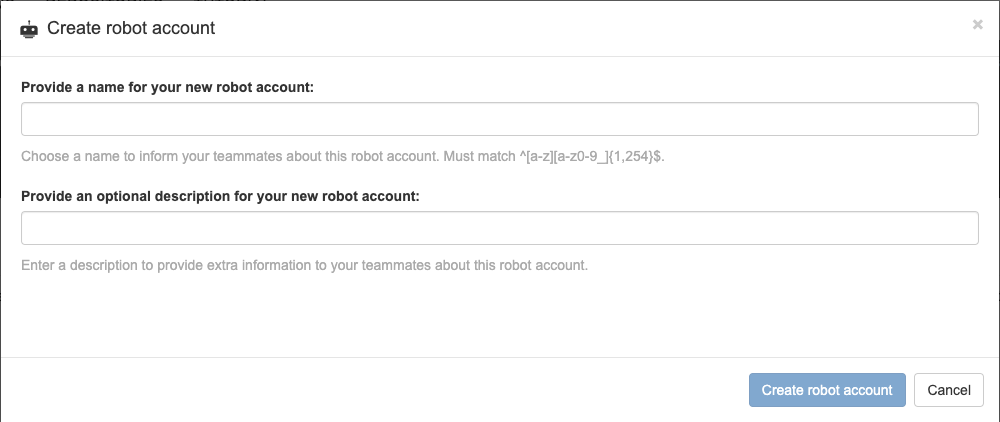Click the 'Provide a name' field label
Viewport: 1000px width, 422px height.
coord(168,87)
